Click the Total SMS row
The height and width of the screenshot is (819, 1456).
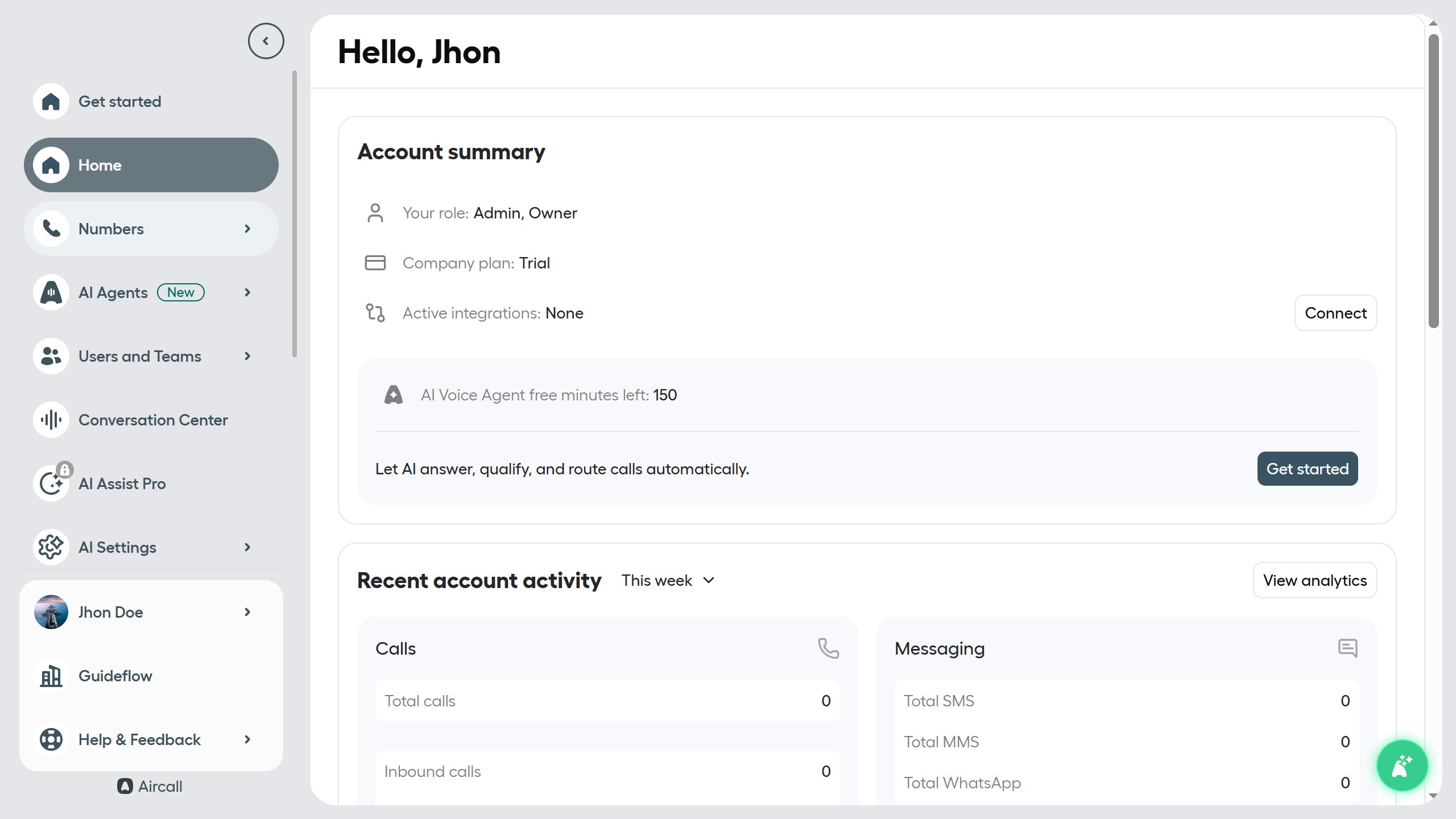[1127, 701]
